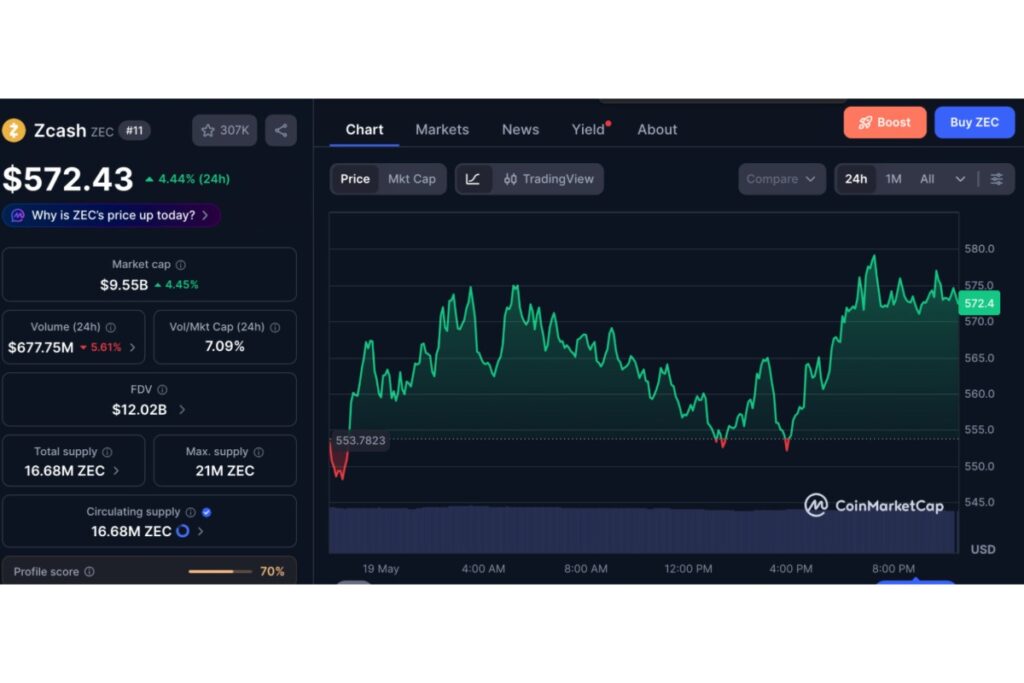Click the Market cap info icon
The image size is (1024, 683).
pos(181,265)
